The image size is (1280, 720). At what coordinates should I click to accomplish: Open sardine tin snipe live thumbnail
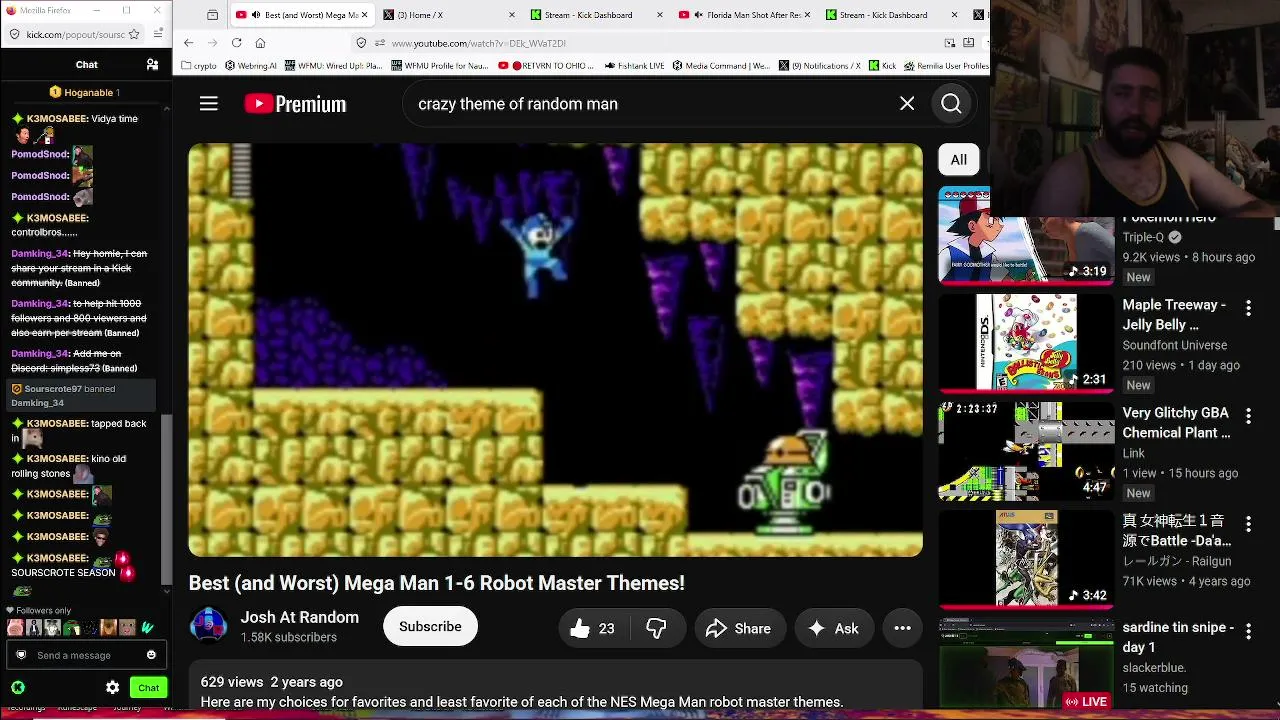click(1026, 664)
